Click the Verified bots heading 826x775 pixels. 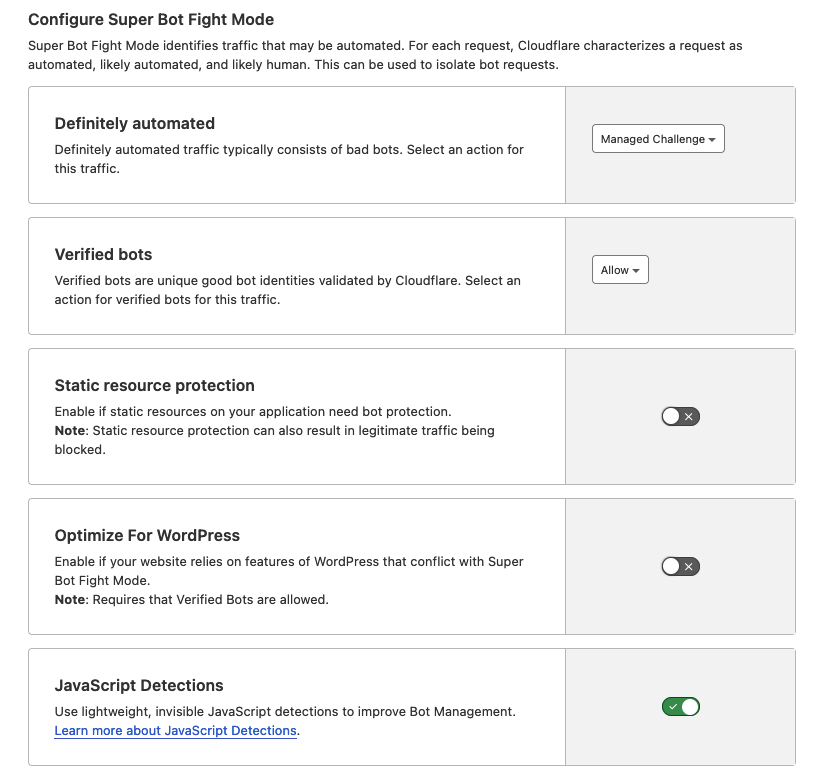[104, 254]
